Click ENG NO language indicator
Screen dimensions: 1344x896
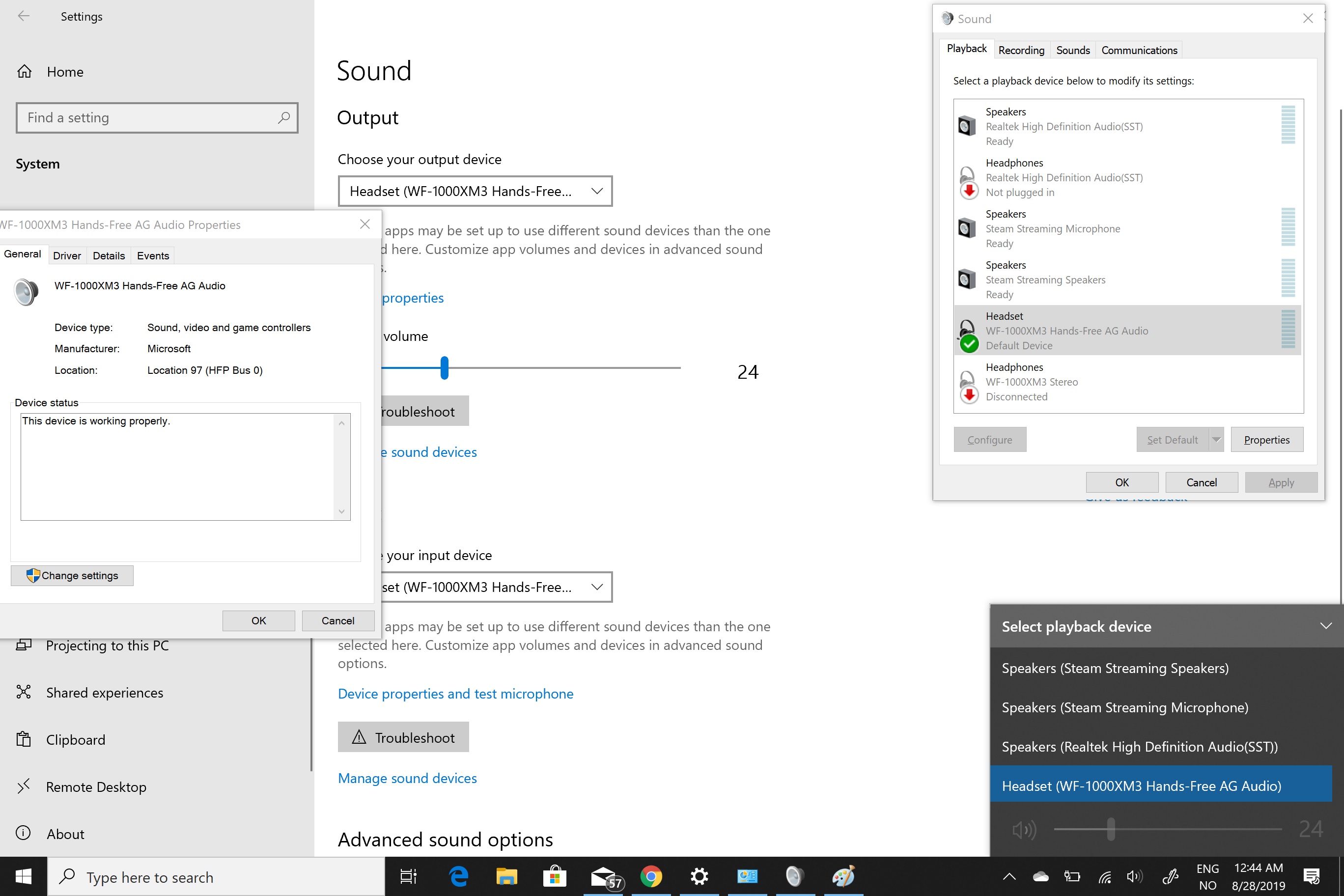tap(1207, 876)
